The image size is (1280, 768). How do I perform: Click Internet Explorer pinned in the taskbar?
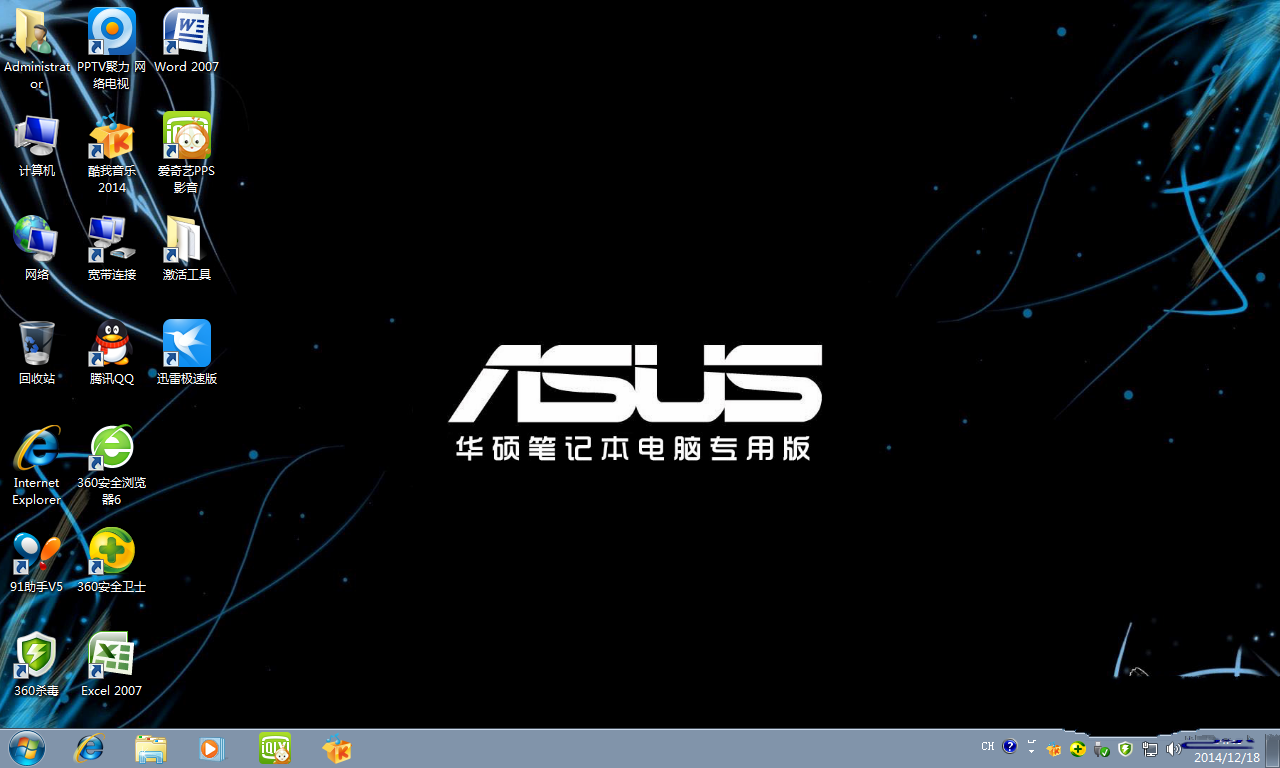[x=89, y=748]
